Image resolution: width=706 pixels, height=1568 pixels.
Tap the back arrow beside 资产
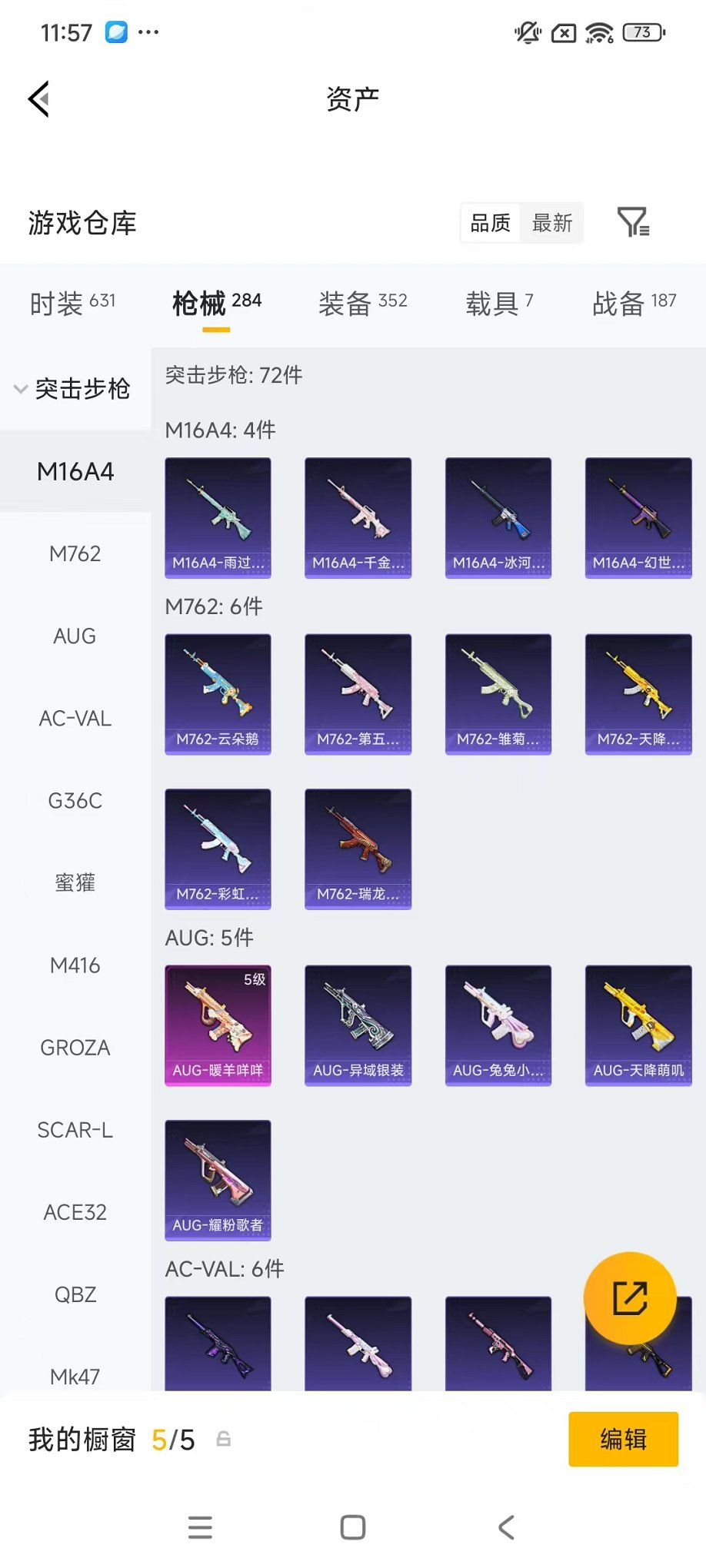point(39,99)
